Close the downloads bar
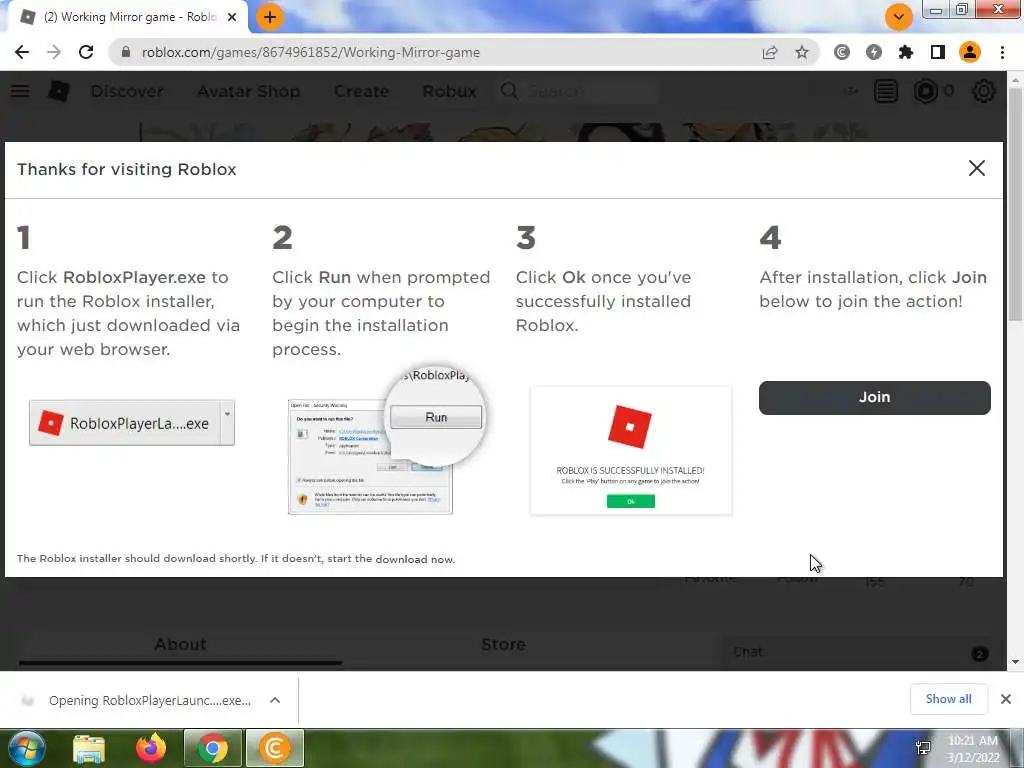 click(1006, 699)
